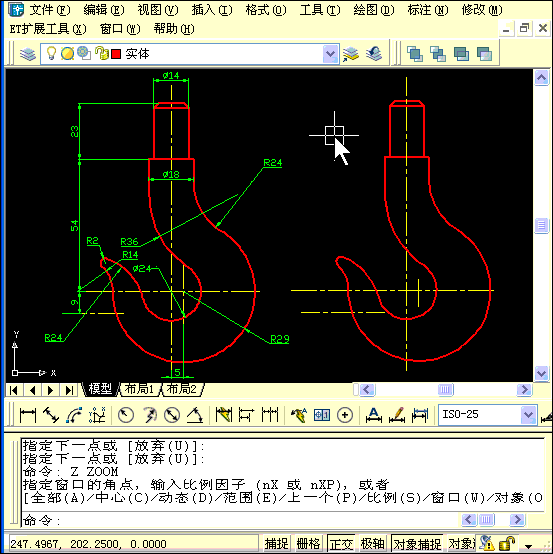Viewport: 553px width, 554px height.
Task: Click the Dimension Update icon
Action: coord(420,415)
